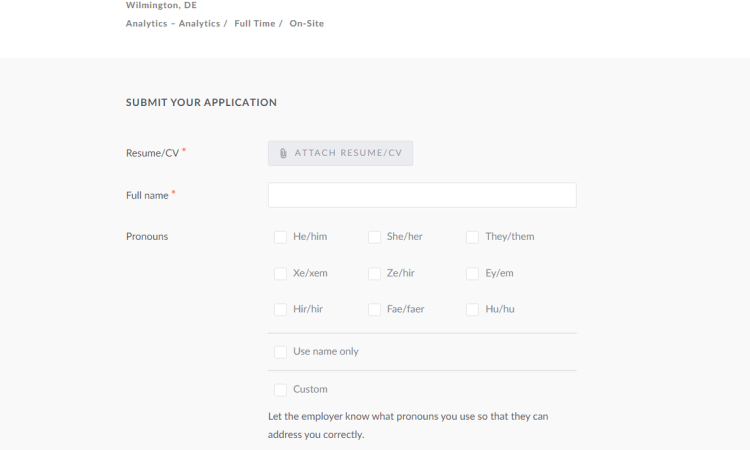Image resolution: width=750 pixels, height=450 pixels.
Task: Tick the They/them pronoun option
Action: 473,237
